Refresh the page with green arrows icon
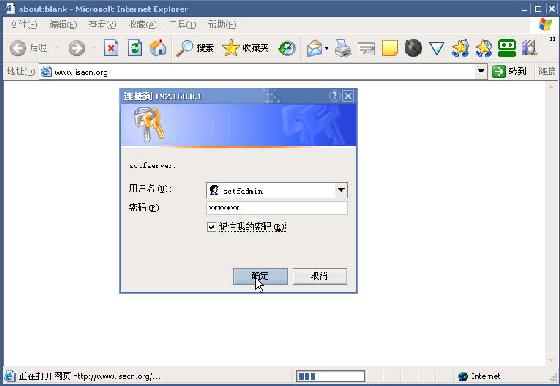This screenshot has height=386, width=560. pyautogui.click(x=135, y=48)
